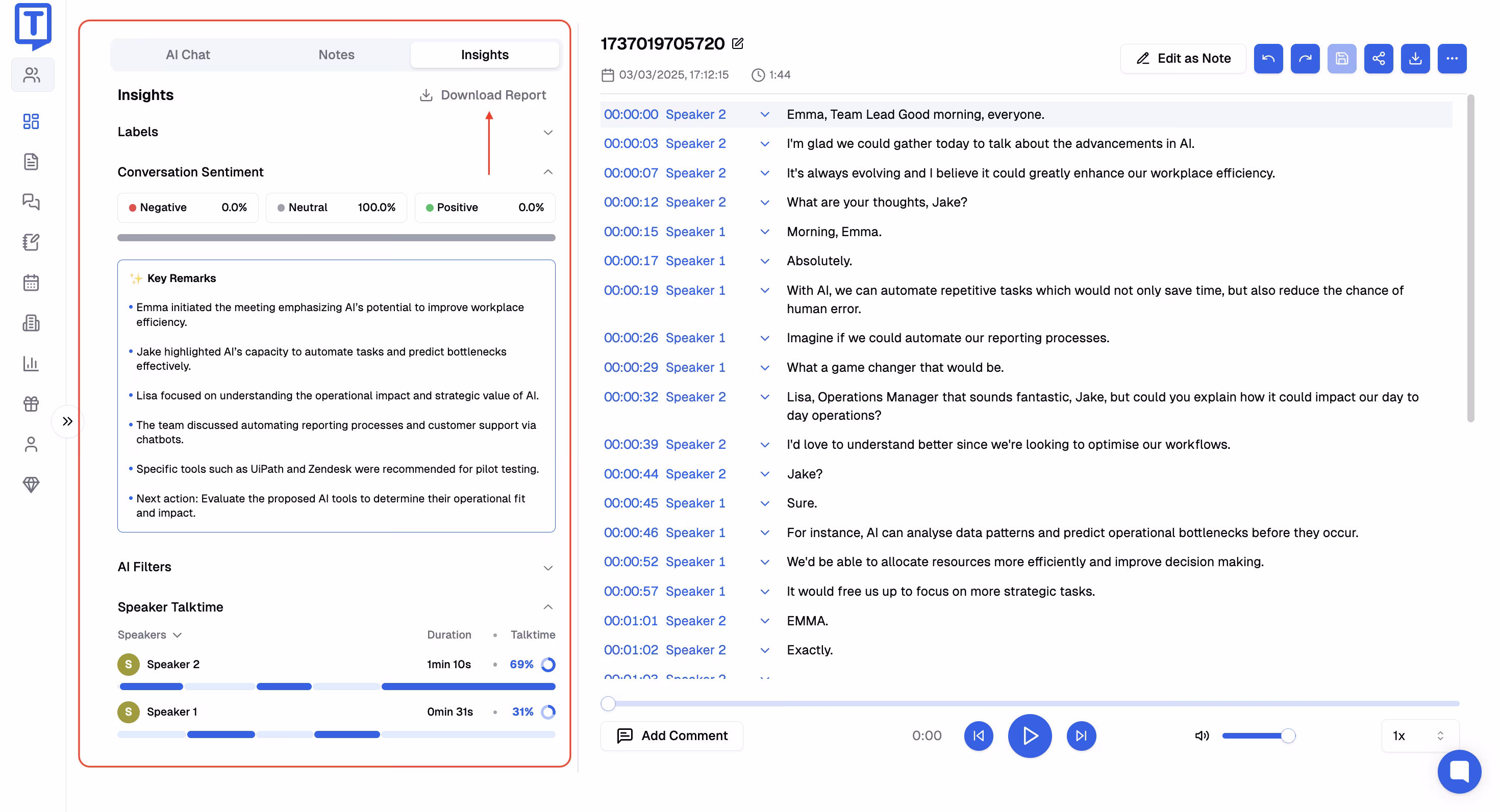Click the Download Report button

point(483,95)
